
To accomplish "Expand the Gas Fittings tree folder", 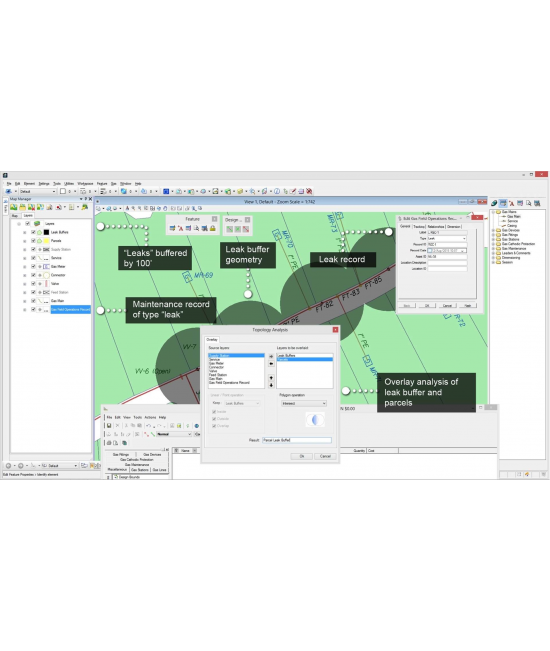I will click(x=493, y=235).
